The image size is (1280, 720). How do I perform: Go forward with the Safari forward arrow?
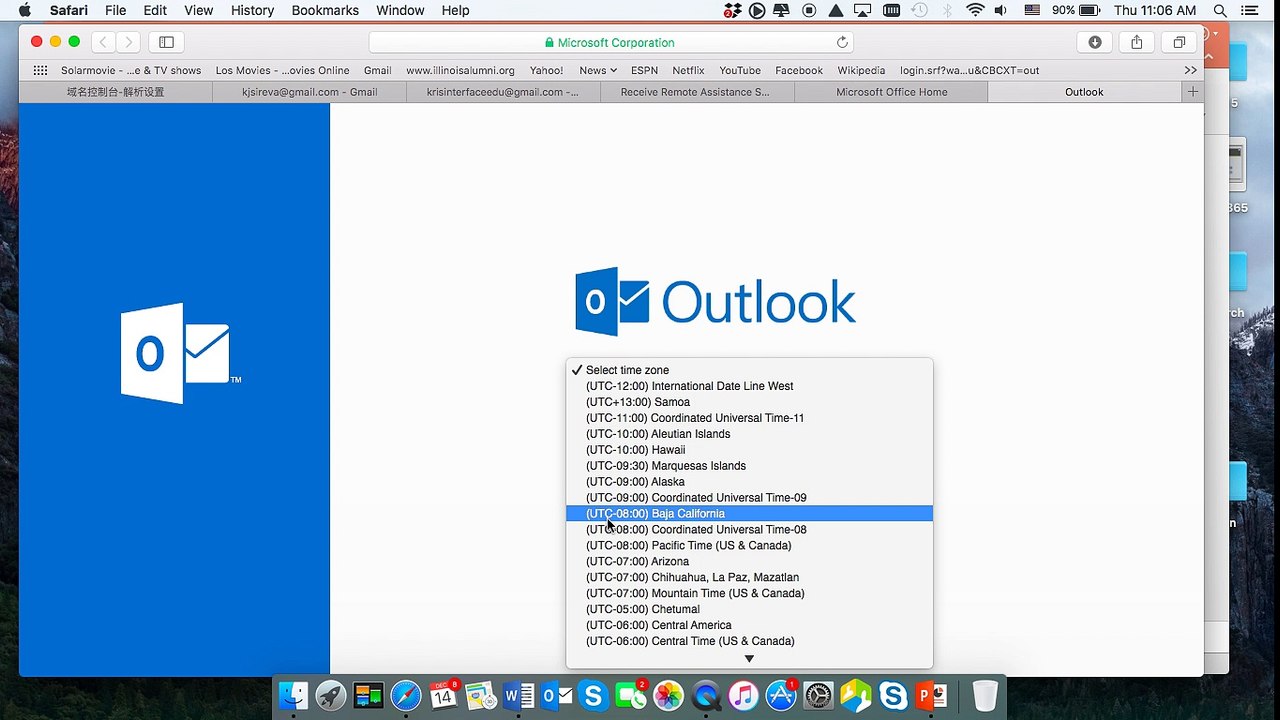pyautogui.click(x=128, y=42)
